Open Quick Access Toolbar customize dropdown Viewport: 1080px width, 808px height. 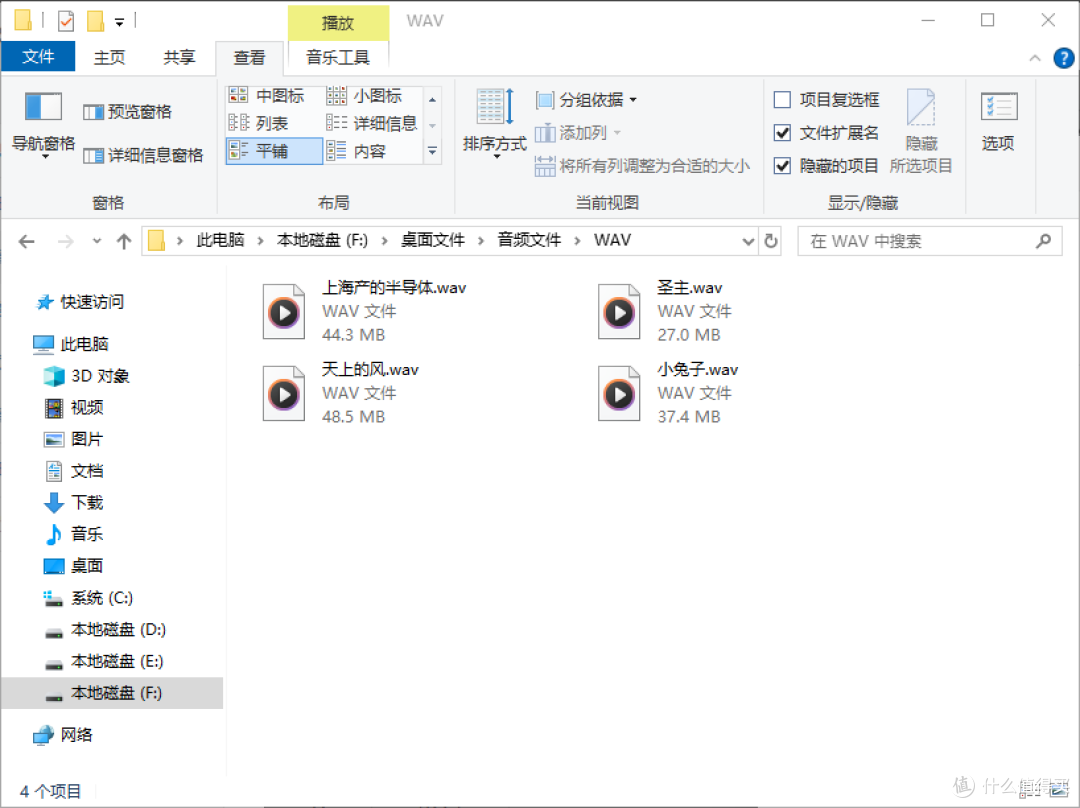(119, 22)
